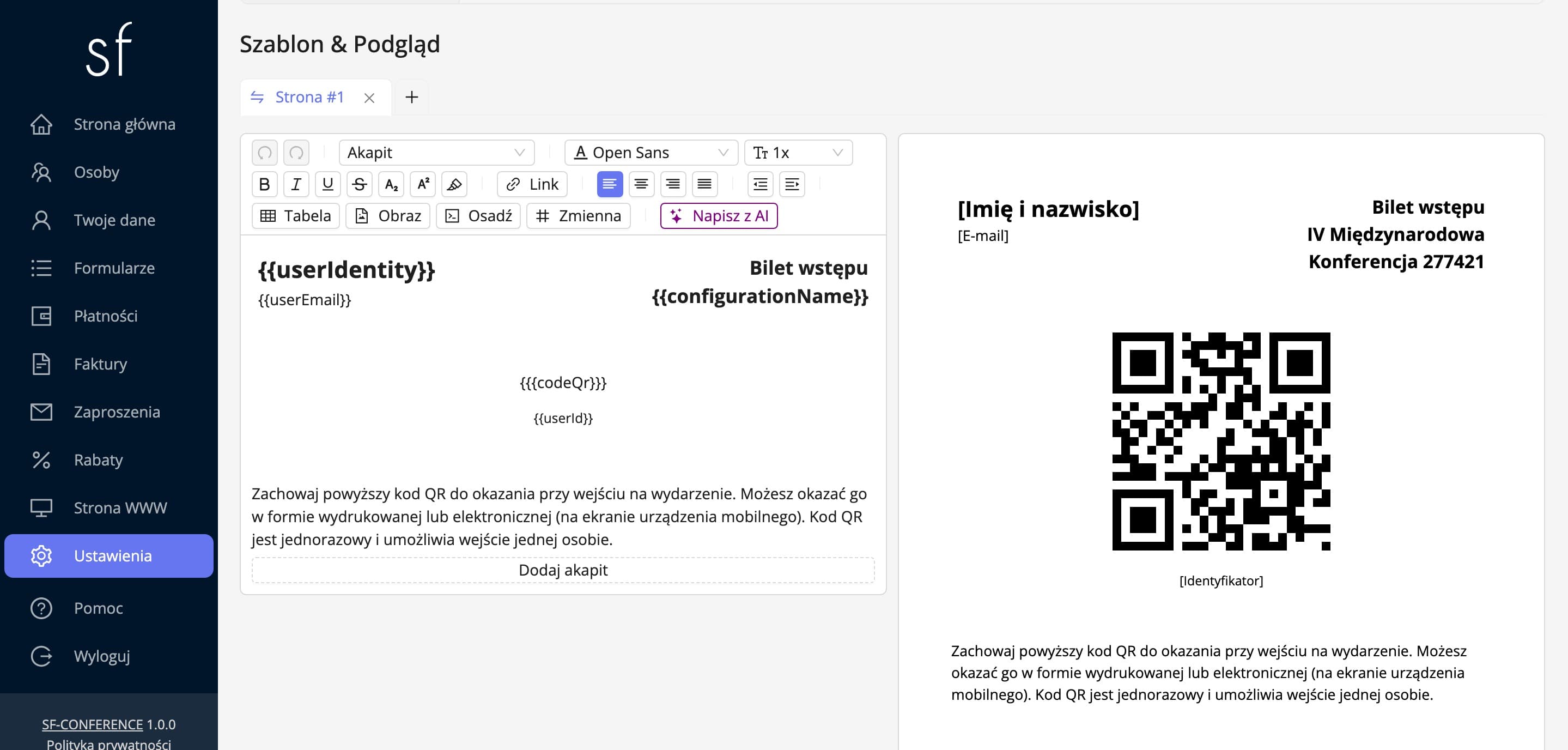1568x750 pixels.
Task: Open Zaproszenia in the sidebar
Action: [109, 412]
